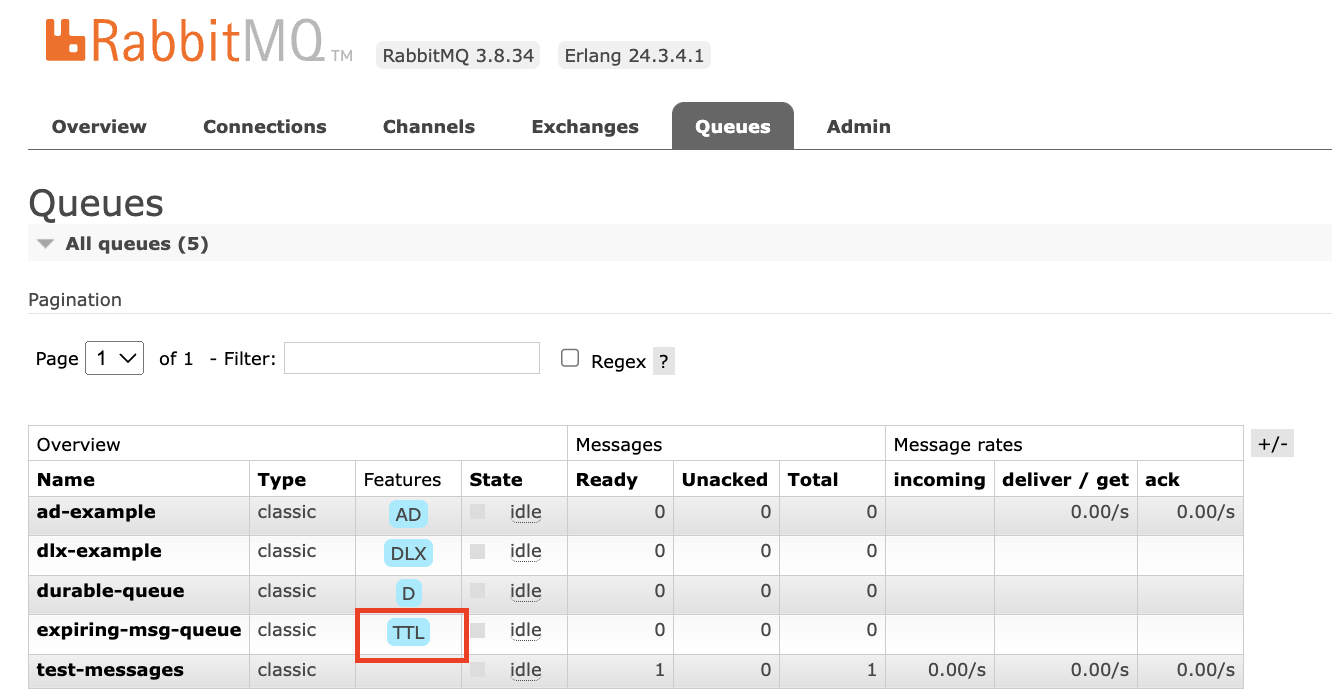1332x696 pixels.
Task: Click the Features column header
Action: point(402,480)
